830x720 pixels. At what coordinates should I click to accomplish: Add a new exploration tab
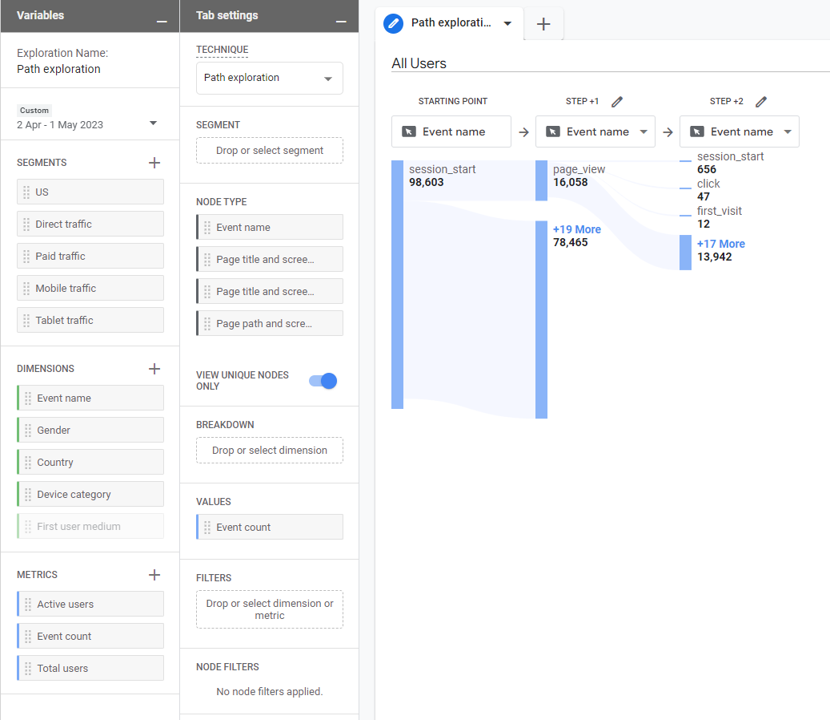click(544, 24)
